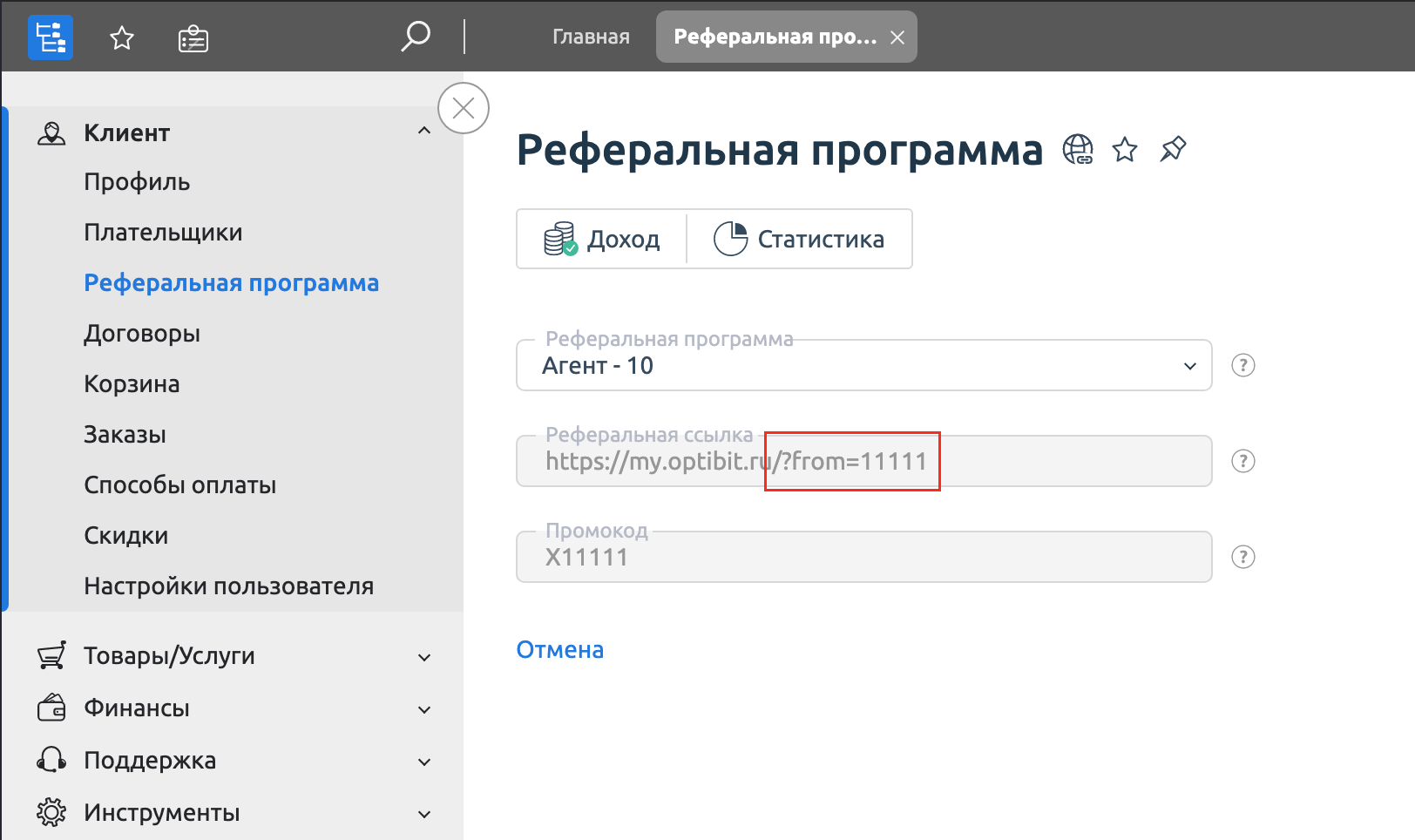Switch to the Главная tab
Viewport: 1415px width, 840px height.
coord(591,37)
